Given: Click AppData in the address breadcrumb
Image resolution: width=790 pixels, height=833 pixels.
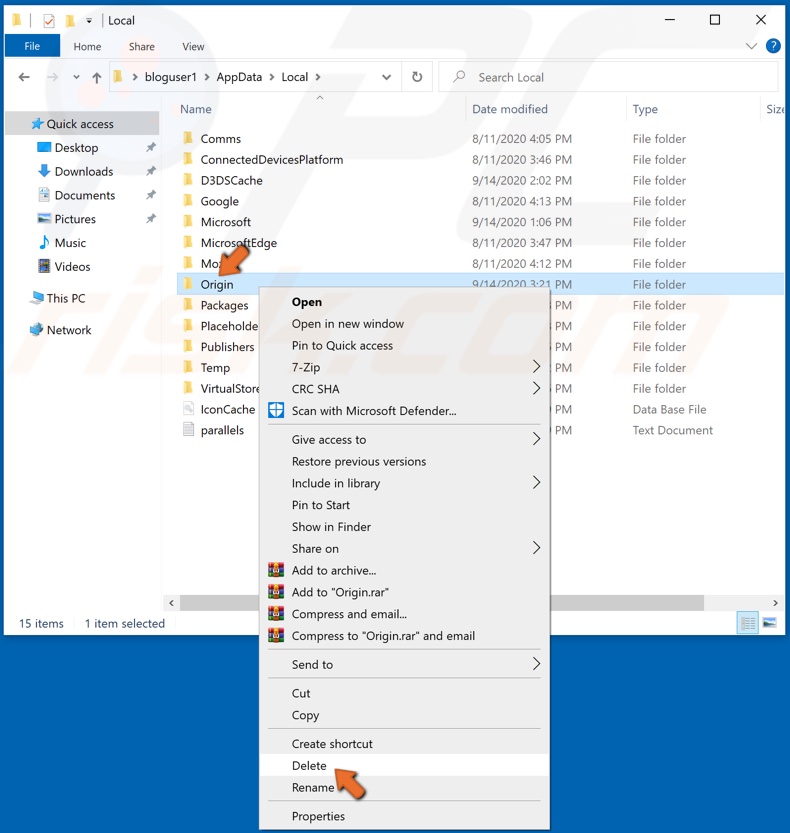Looking at the screenshot, I should (x=239, y=77).
